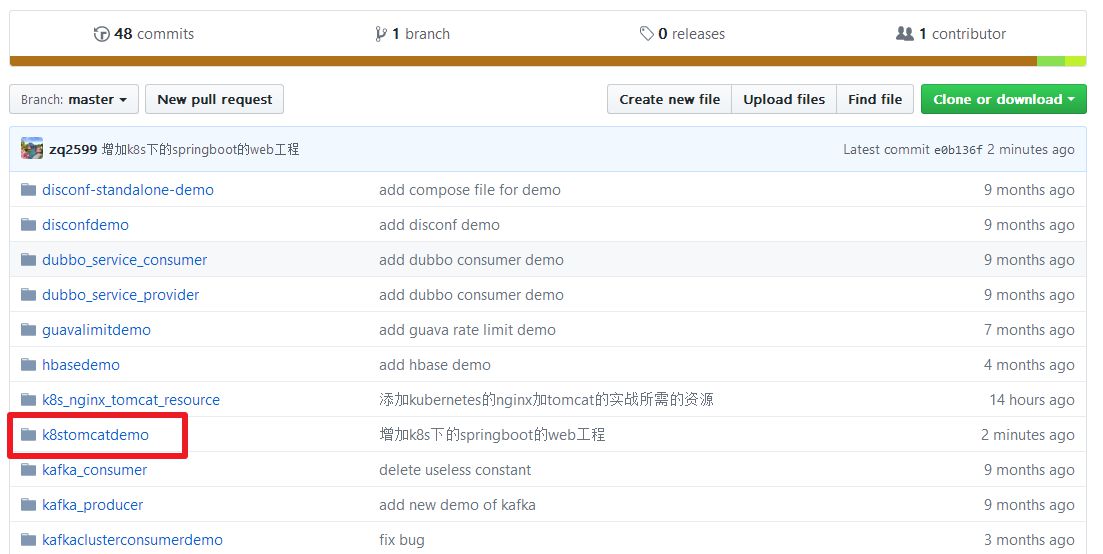Open 'add compose file for demo' commit
This screenshot has width=1103, height=554.
pos(470,190)
